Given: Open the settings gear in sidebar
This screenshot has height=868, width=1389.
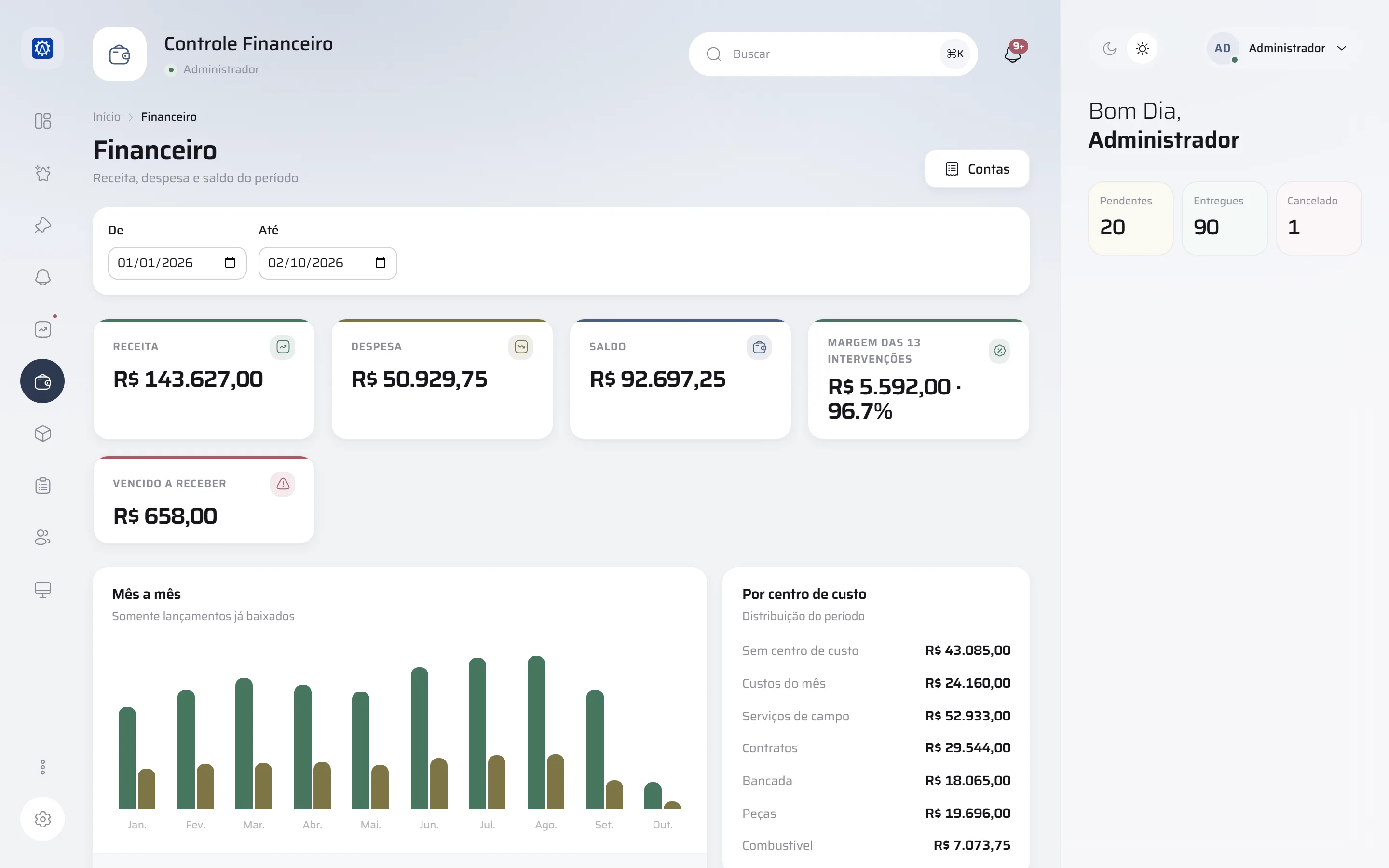Looking at the screenshot, I should (x=42, y=819).
